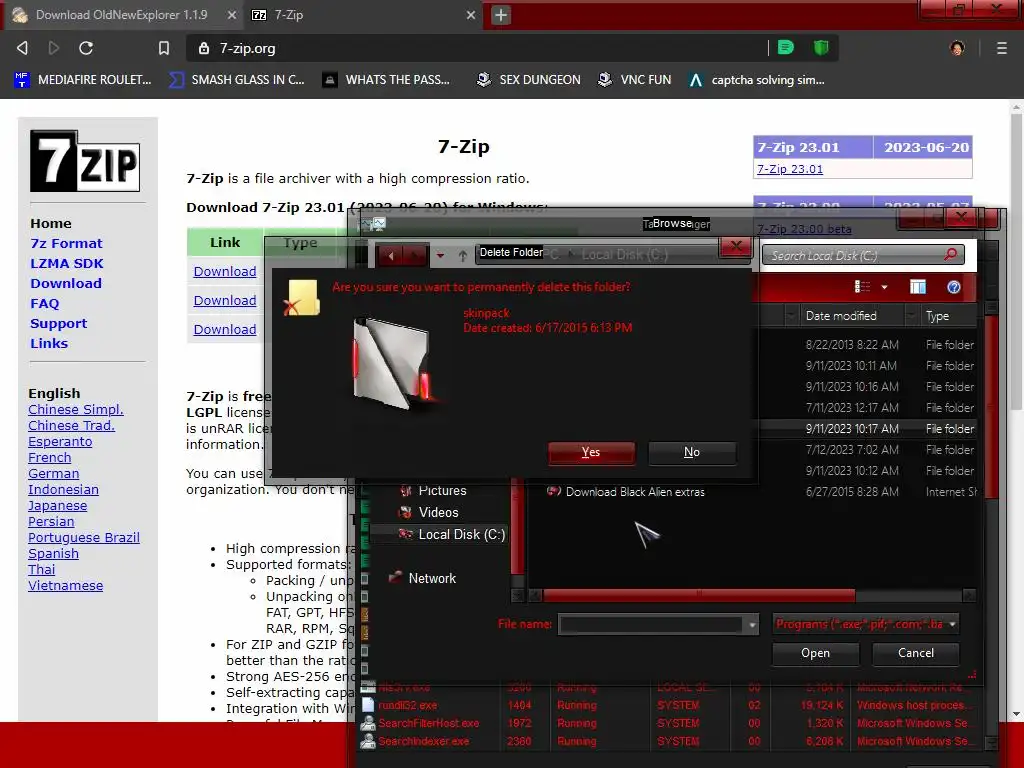The image size is (1024, 768).
Task: Open the change view icon in Browse dialog
Action: point(862,287)
